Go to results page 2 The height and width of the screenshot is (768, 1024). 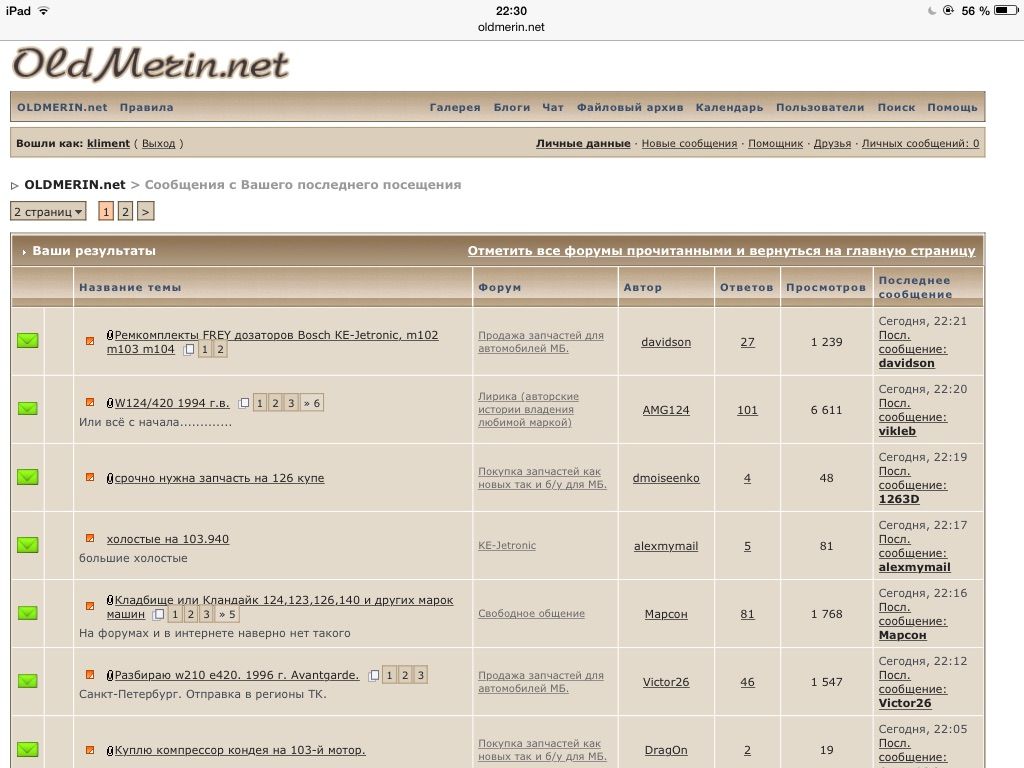pyautogui.click(x=125, y=212)
